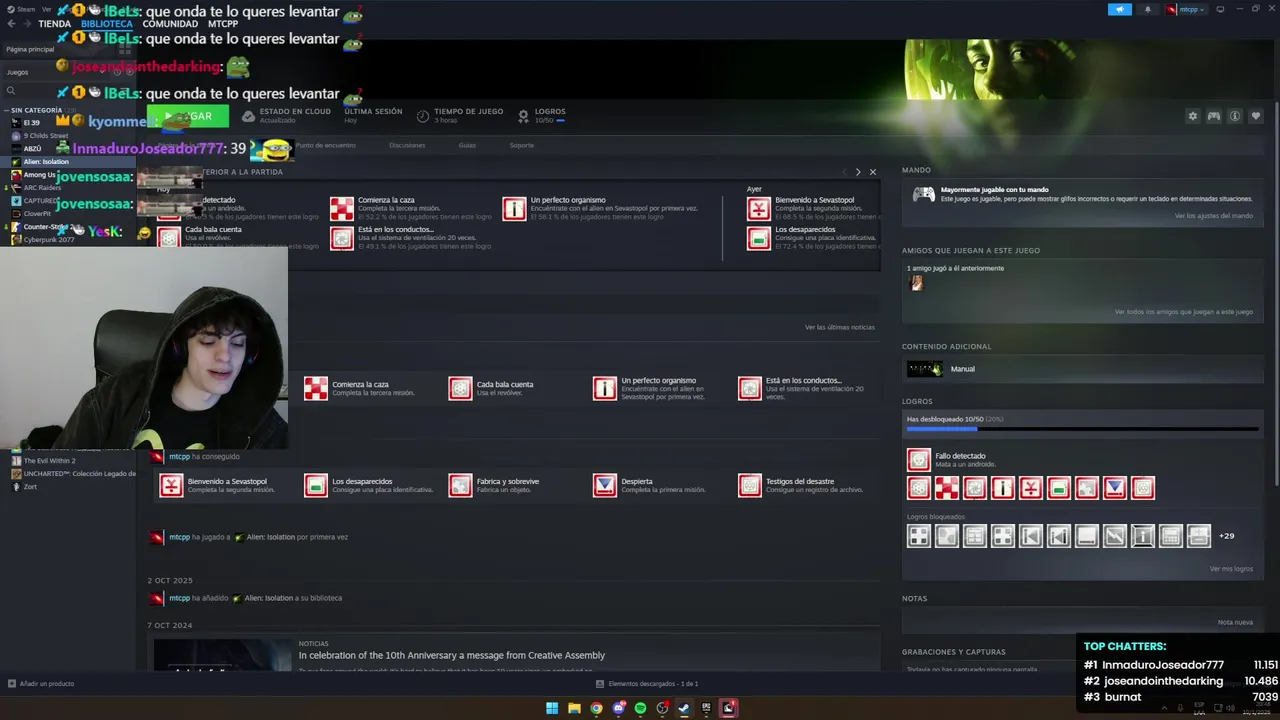Open the announcements megaphone button
The height and width of the screenshot is (720, 1280).
click(x=1119, y=9)
